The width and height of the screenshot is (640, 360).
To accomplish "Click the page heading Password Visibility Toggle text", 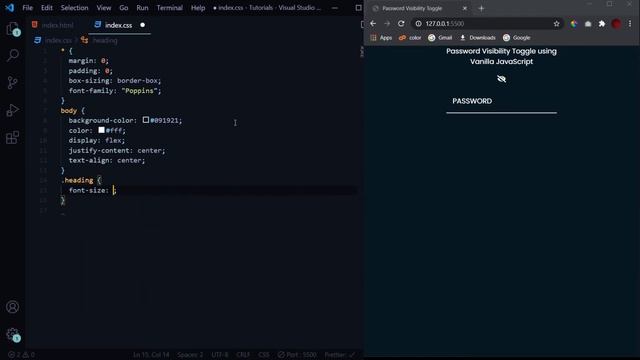I will click(x=501, y=56).
